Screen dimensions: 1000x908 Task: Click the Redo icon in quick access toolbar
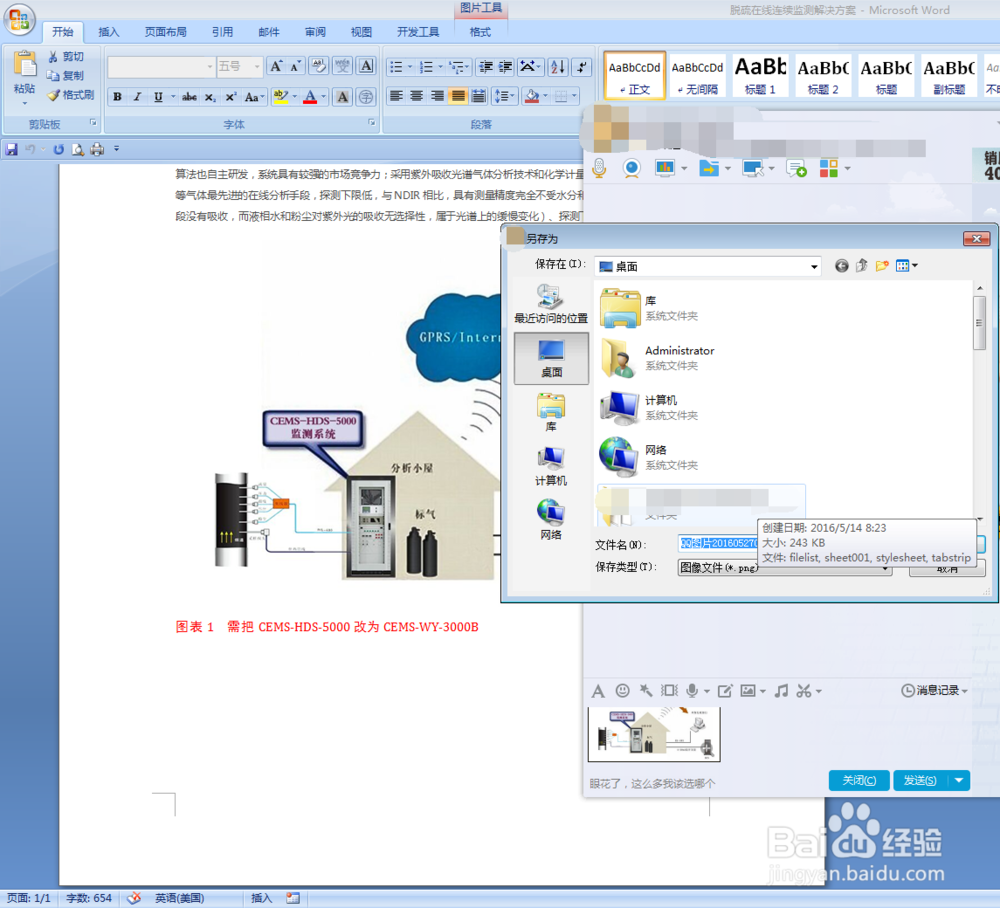[x=58, y=149]
